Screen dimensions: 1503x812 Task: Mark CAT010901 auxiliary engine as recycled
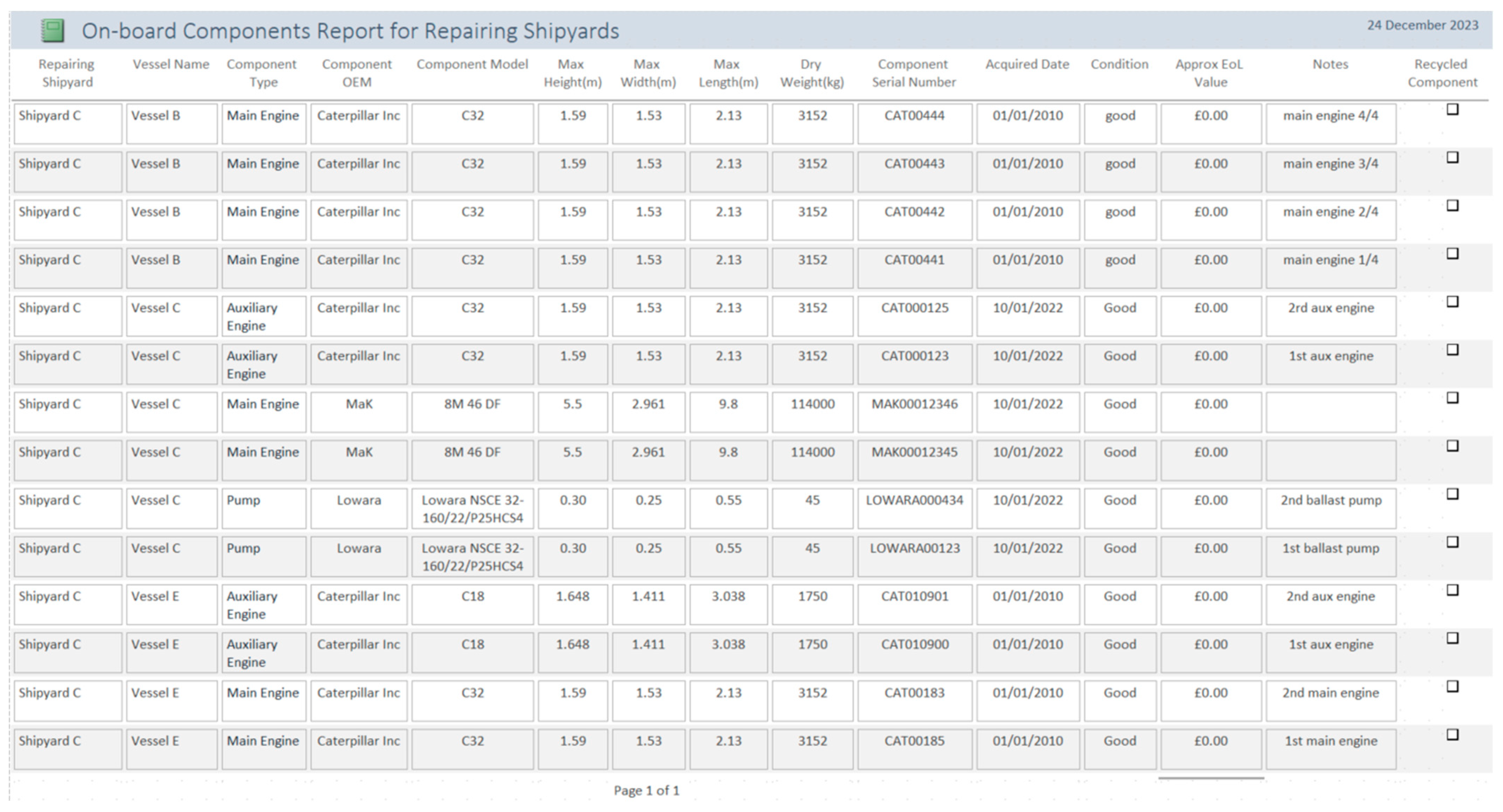coord(1452,590)
